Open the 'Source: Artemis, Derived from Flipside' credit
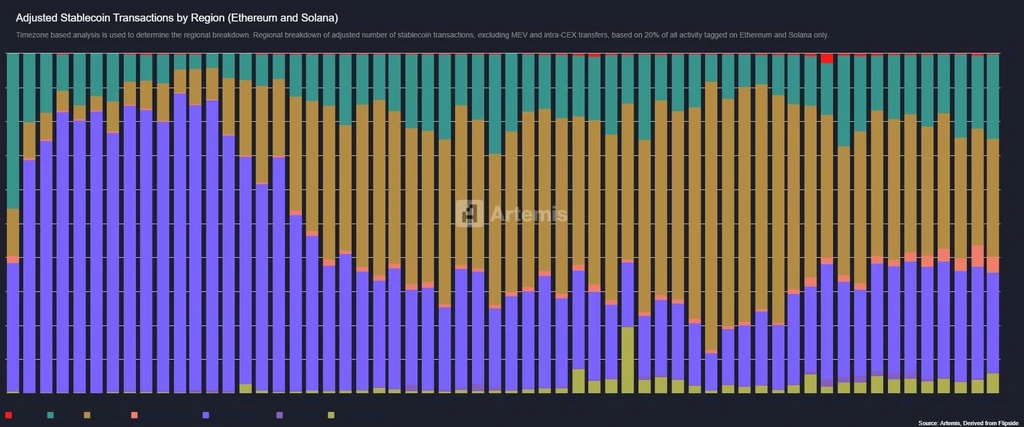The image size is (1024, 427). 969,423
